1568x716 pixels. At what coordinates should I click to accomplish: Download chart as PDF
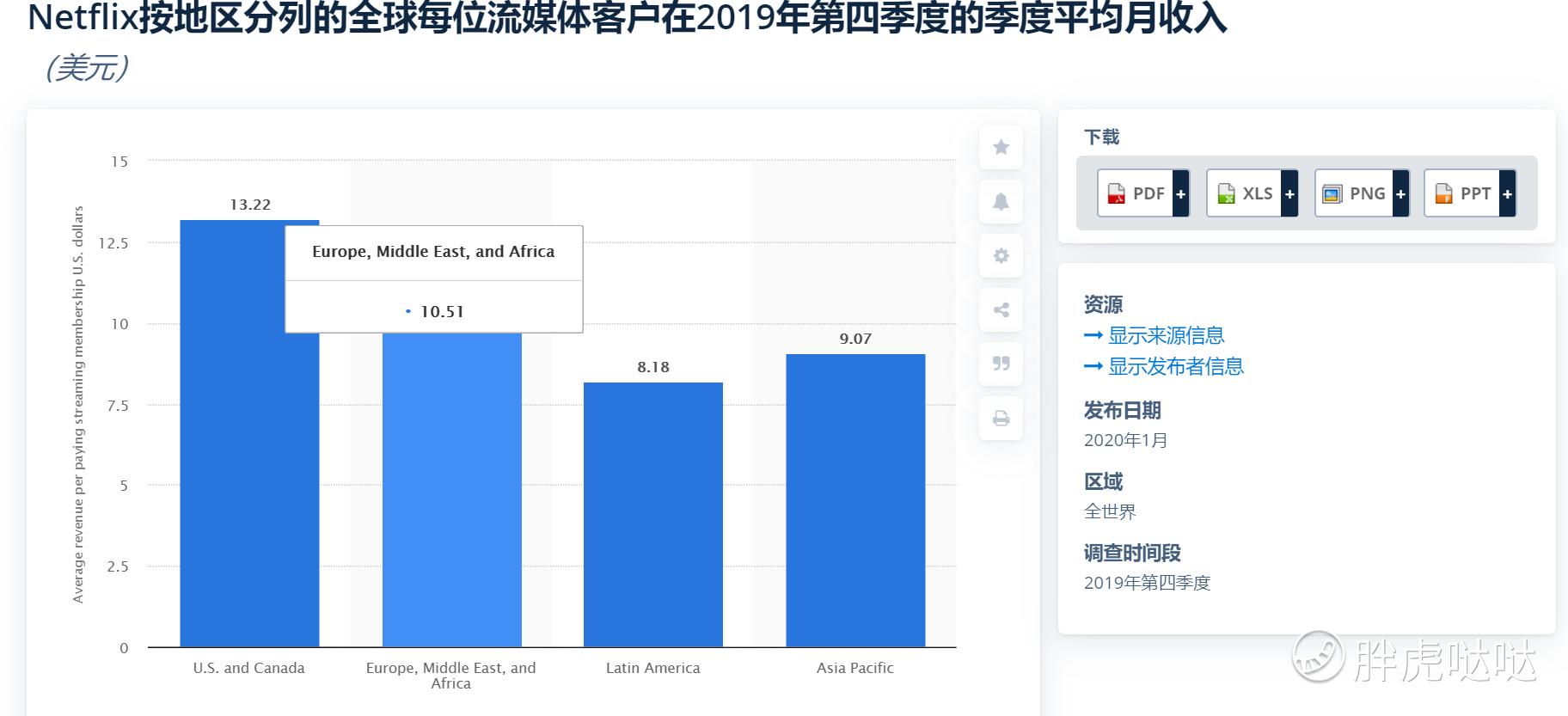coord(1143,193)
